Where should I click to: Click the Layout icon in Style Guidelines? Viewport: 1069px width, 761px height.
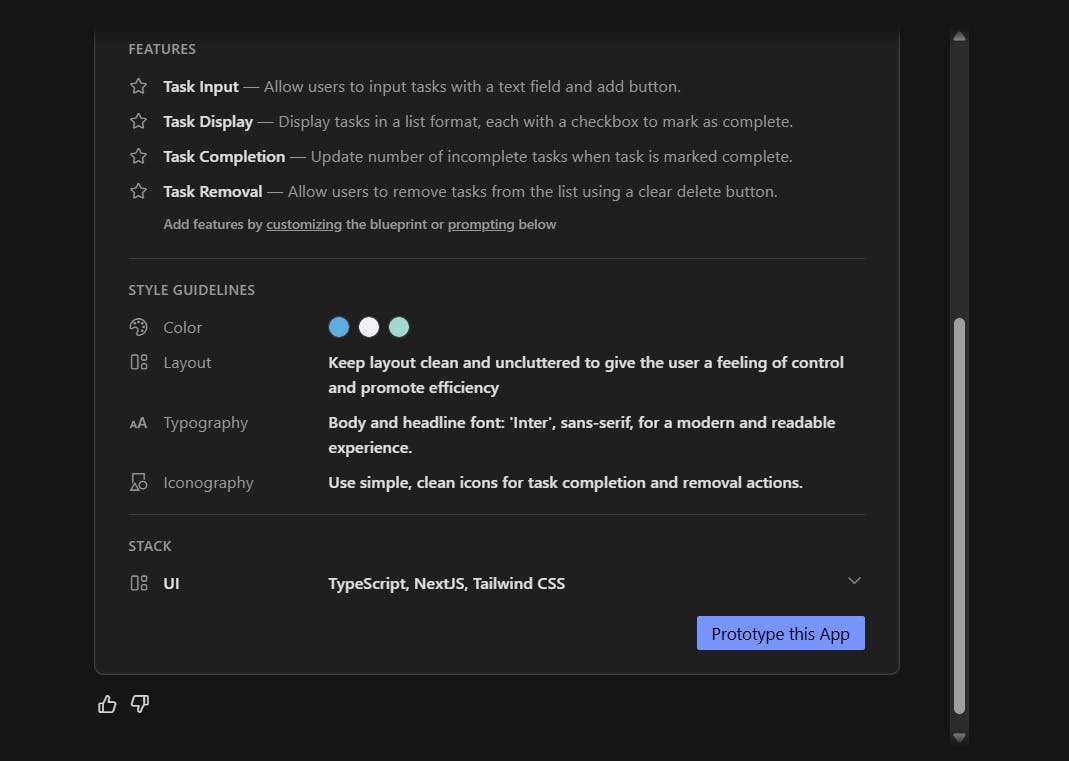[138, 362]
